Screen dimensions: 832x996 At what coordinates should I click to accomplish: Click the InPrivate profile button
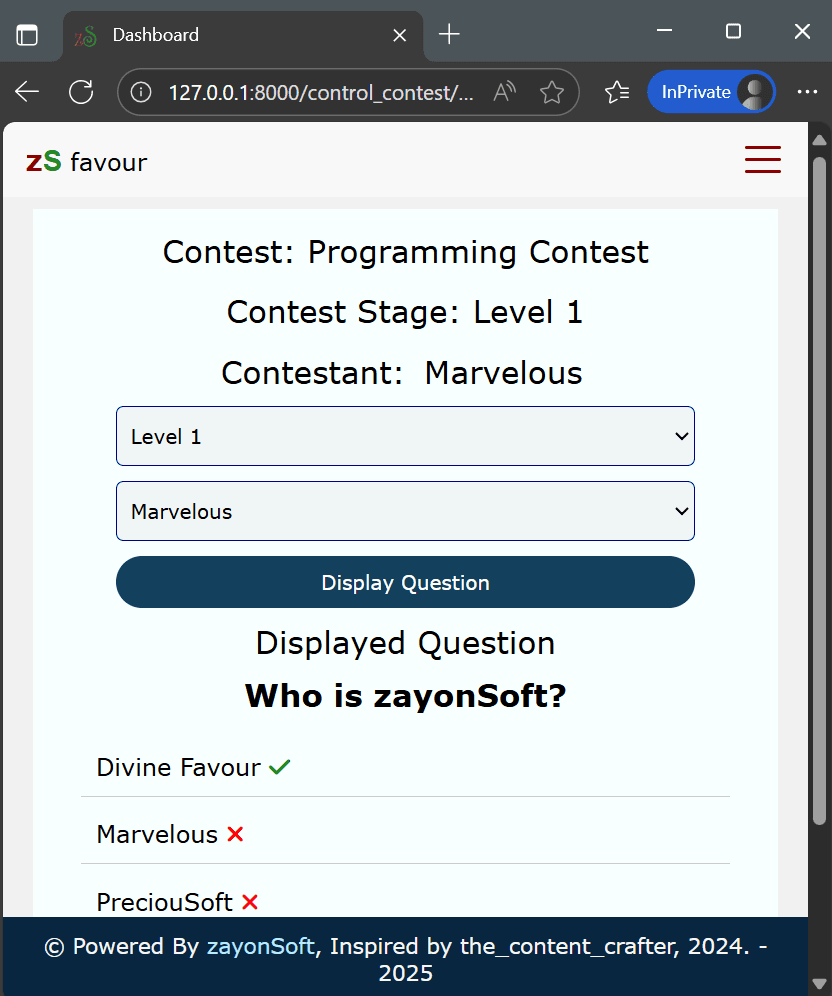[710, 92]
